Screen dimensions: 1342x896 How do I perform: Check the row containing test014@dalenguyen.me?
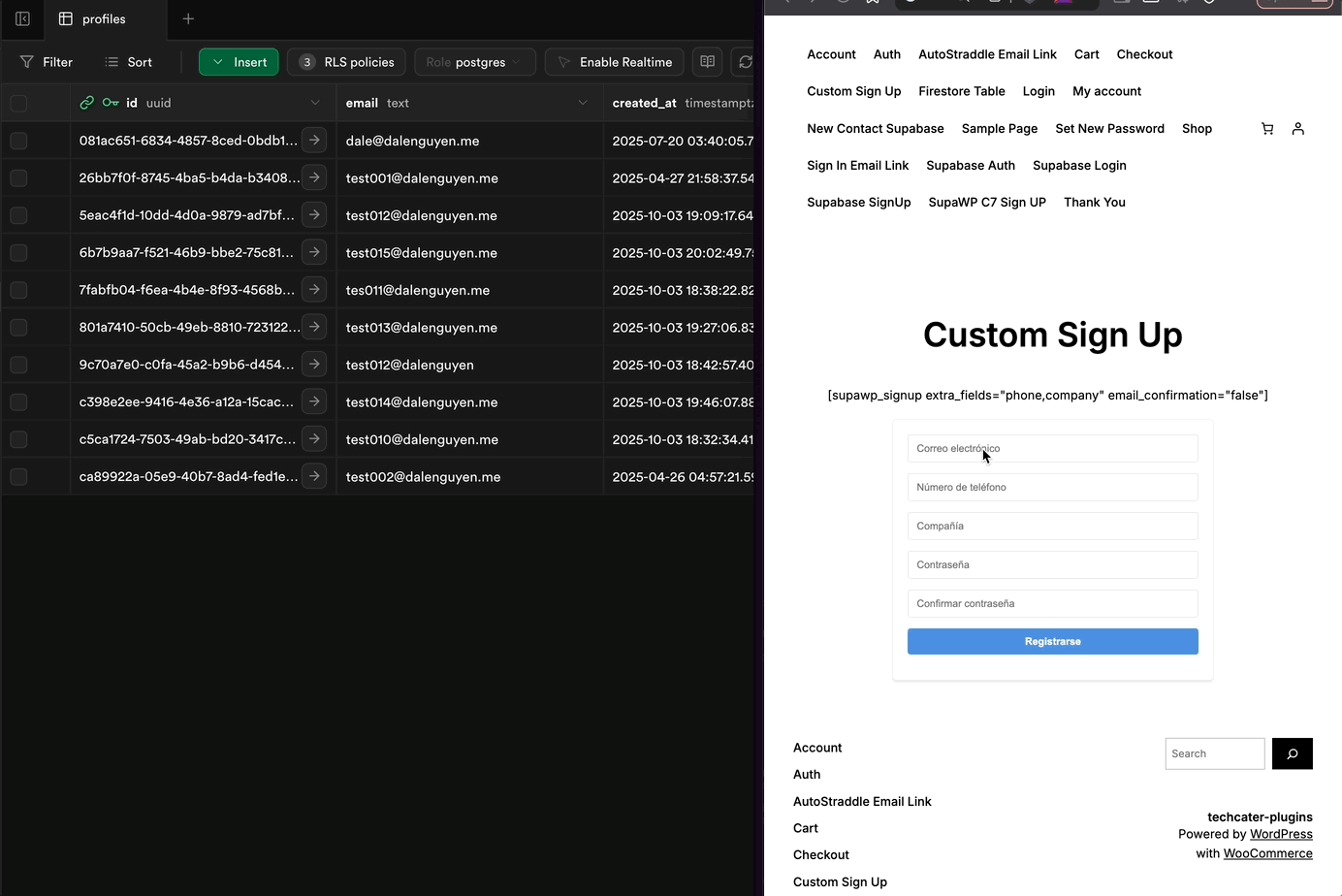coord(17,401)
